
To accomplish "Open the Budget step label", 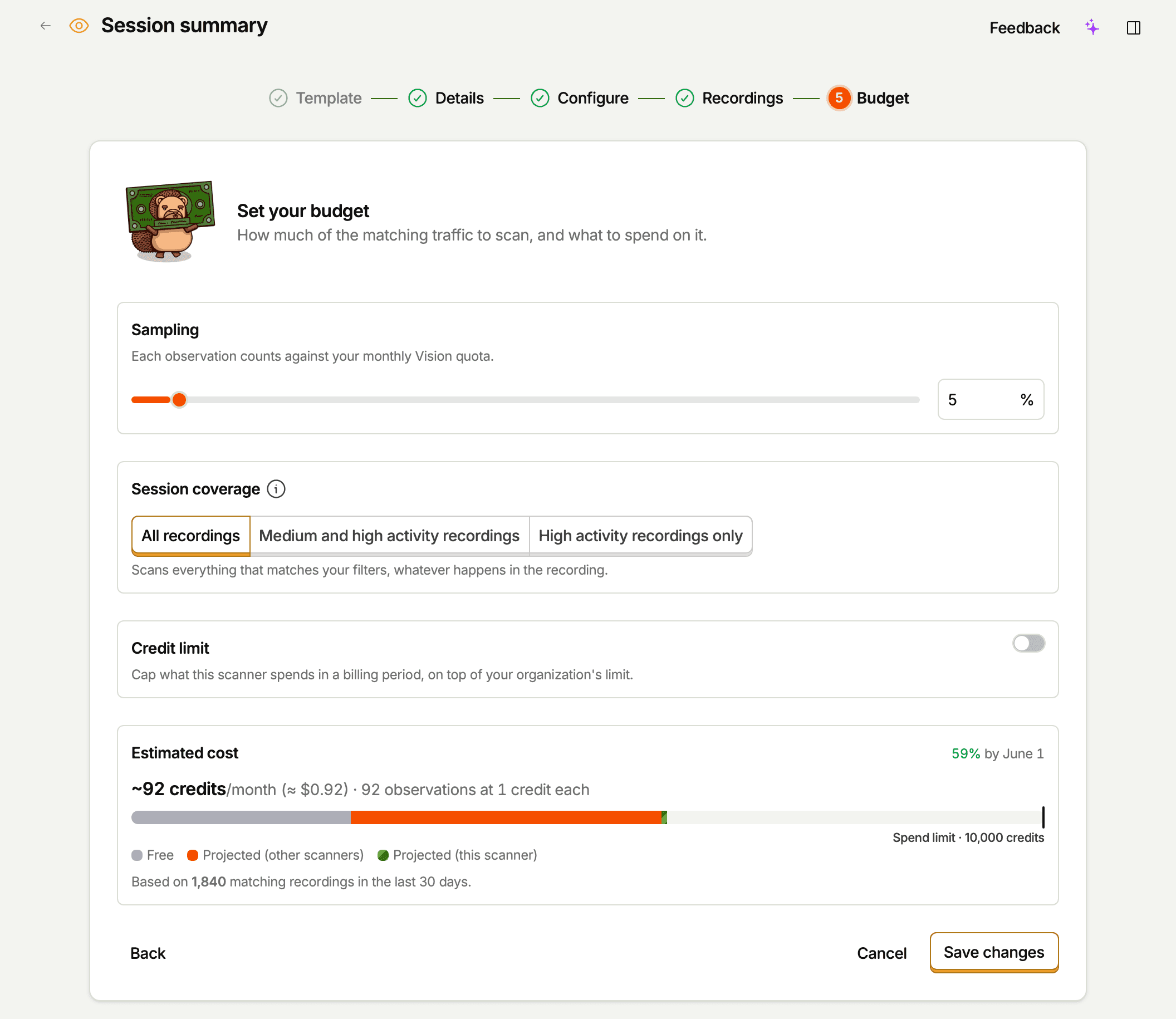I will [x=883, y=98].
